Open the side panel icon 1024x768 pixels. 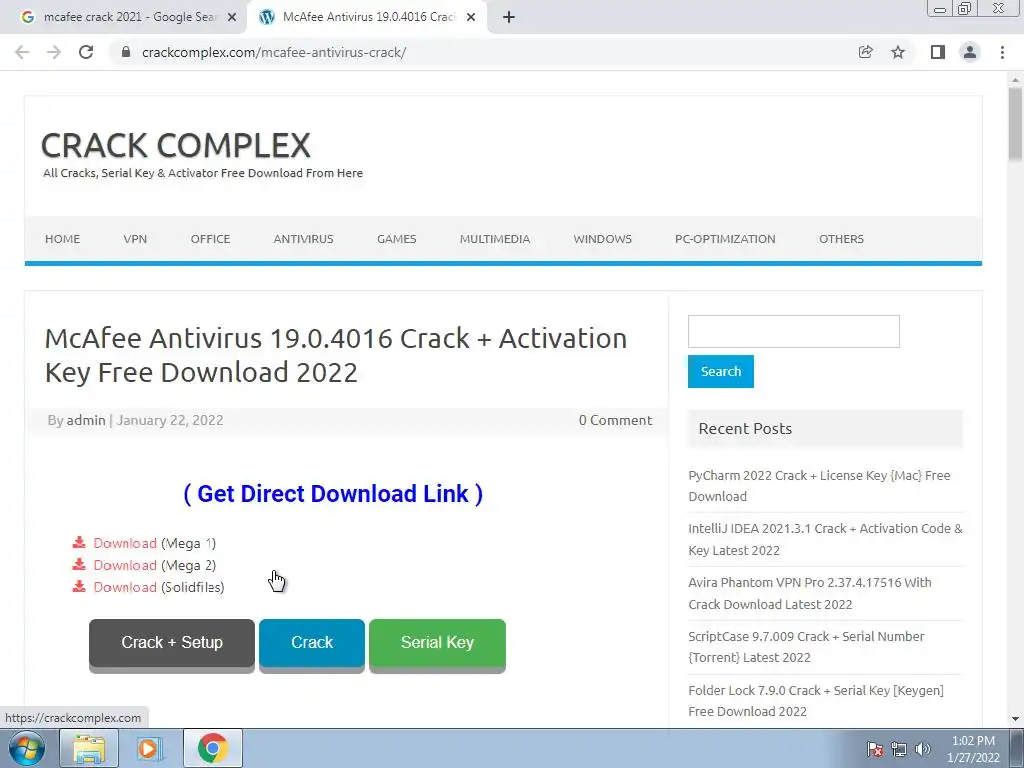click(x=938, y=52)
